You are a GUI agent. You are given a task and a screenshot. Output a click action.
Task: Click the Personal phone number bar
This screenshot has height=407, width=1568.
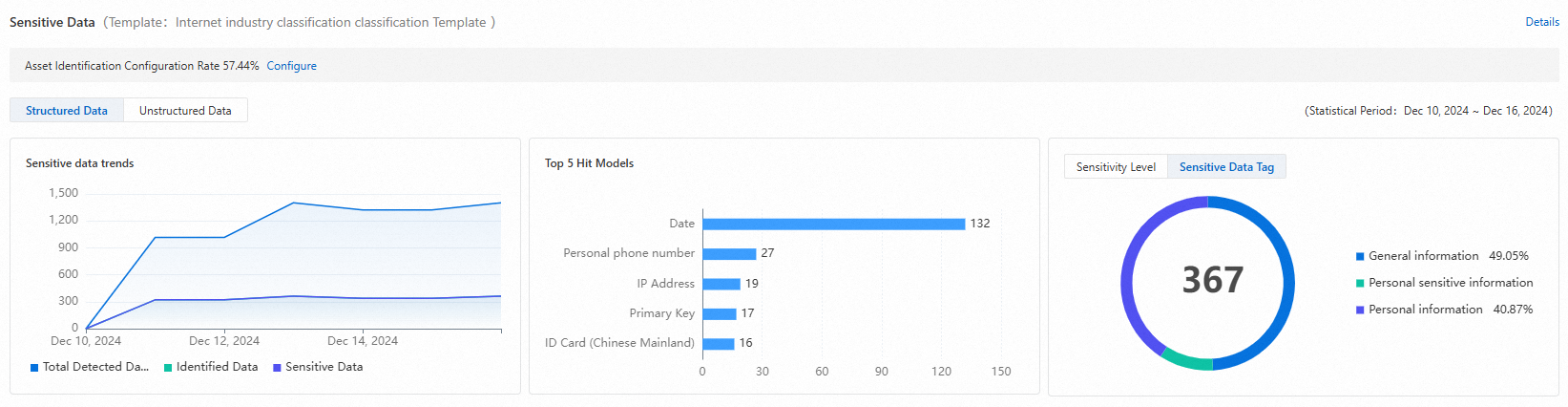(729, 253)
